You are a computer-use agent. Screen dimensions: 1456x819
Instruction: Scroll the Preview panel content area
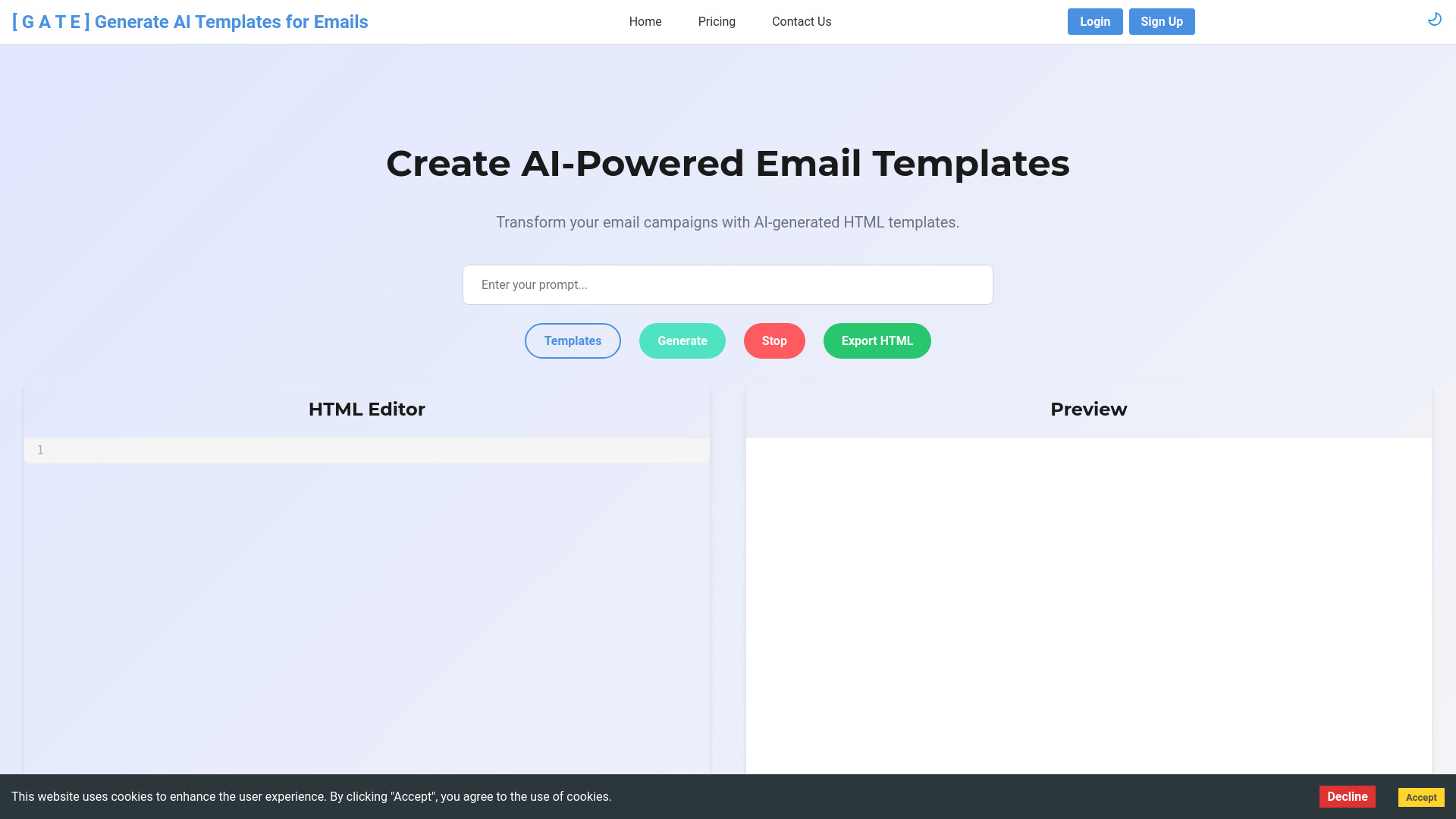click(1089, 600)
